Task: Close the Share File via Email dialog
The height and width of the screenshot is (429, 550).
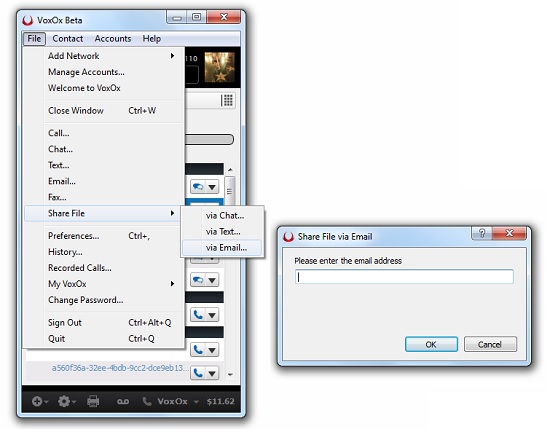Action: [x=509, y=233]
